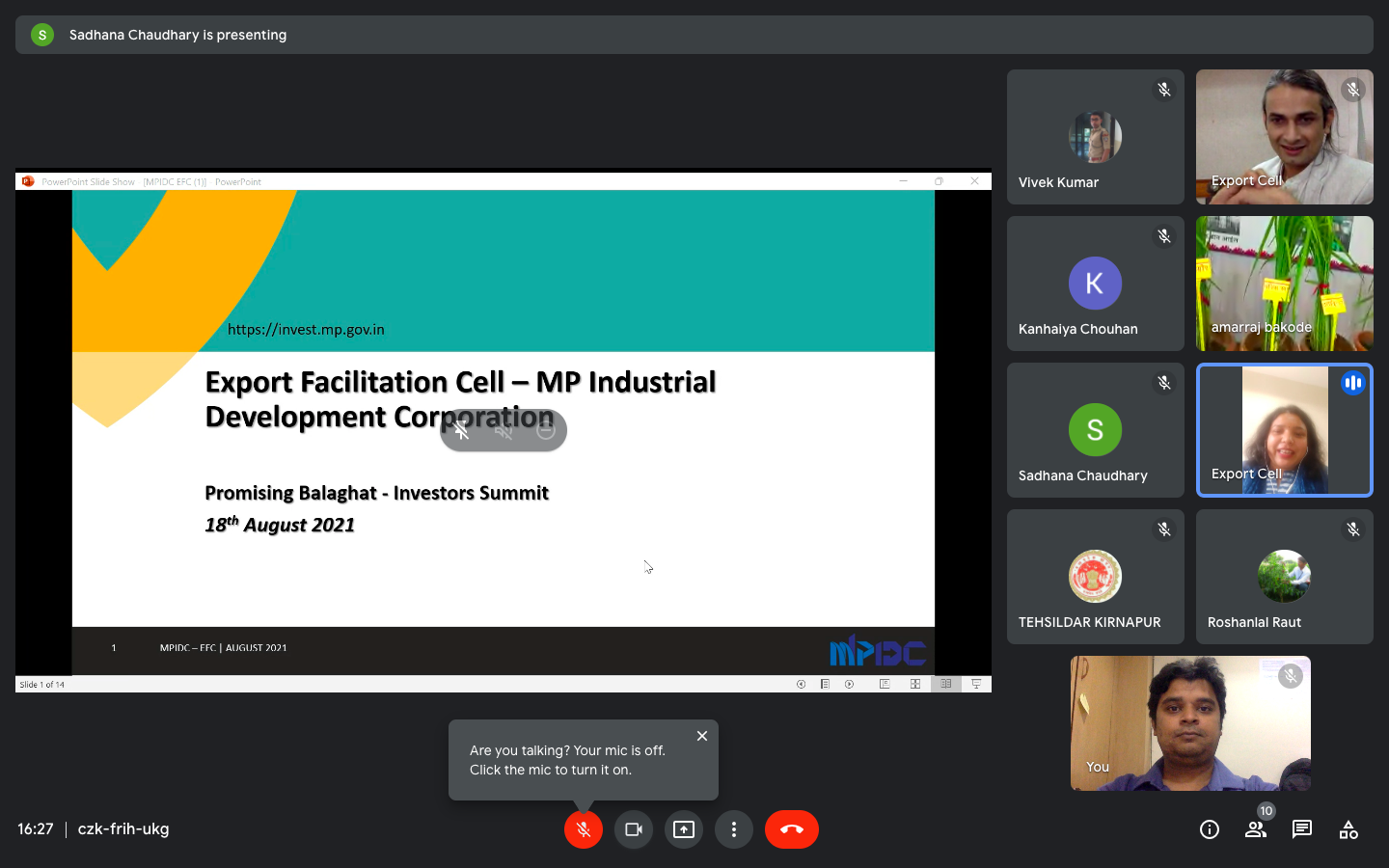Leave the call with the red hang-up button
The height and width of the screenshot is (868, 1389).
792,829
